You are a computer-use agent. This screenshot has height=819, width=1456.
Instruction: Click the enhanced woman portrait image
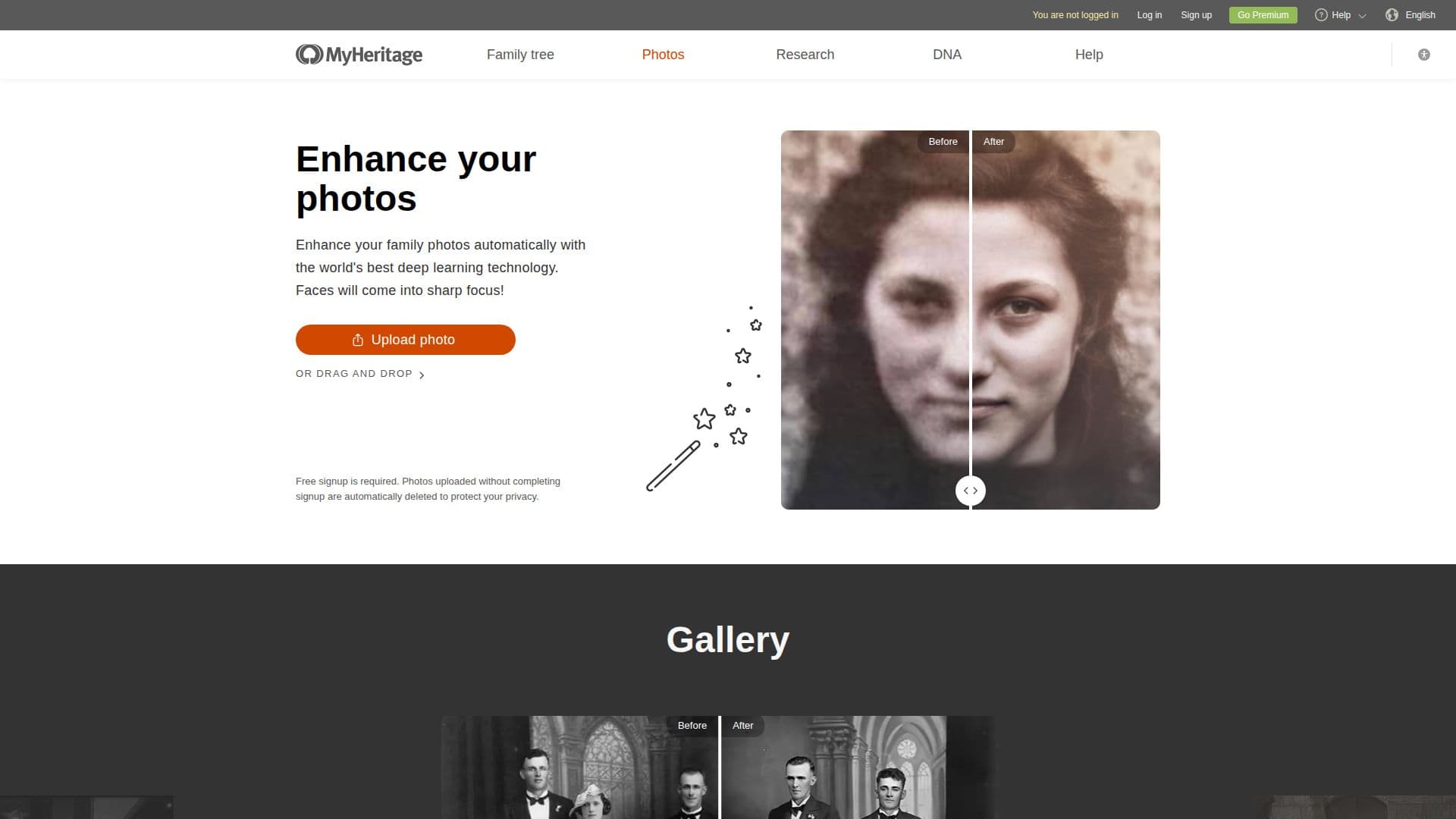[971, 320]
